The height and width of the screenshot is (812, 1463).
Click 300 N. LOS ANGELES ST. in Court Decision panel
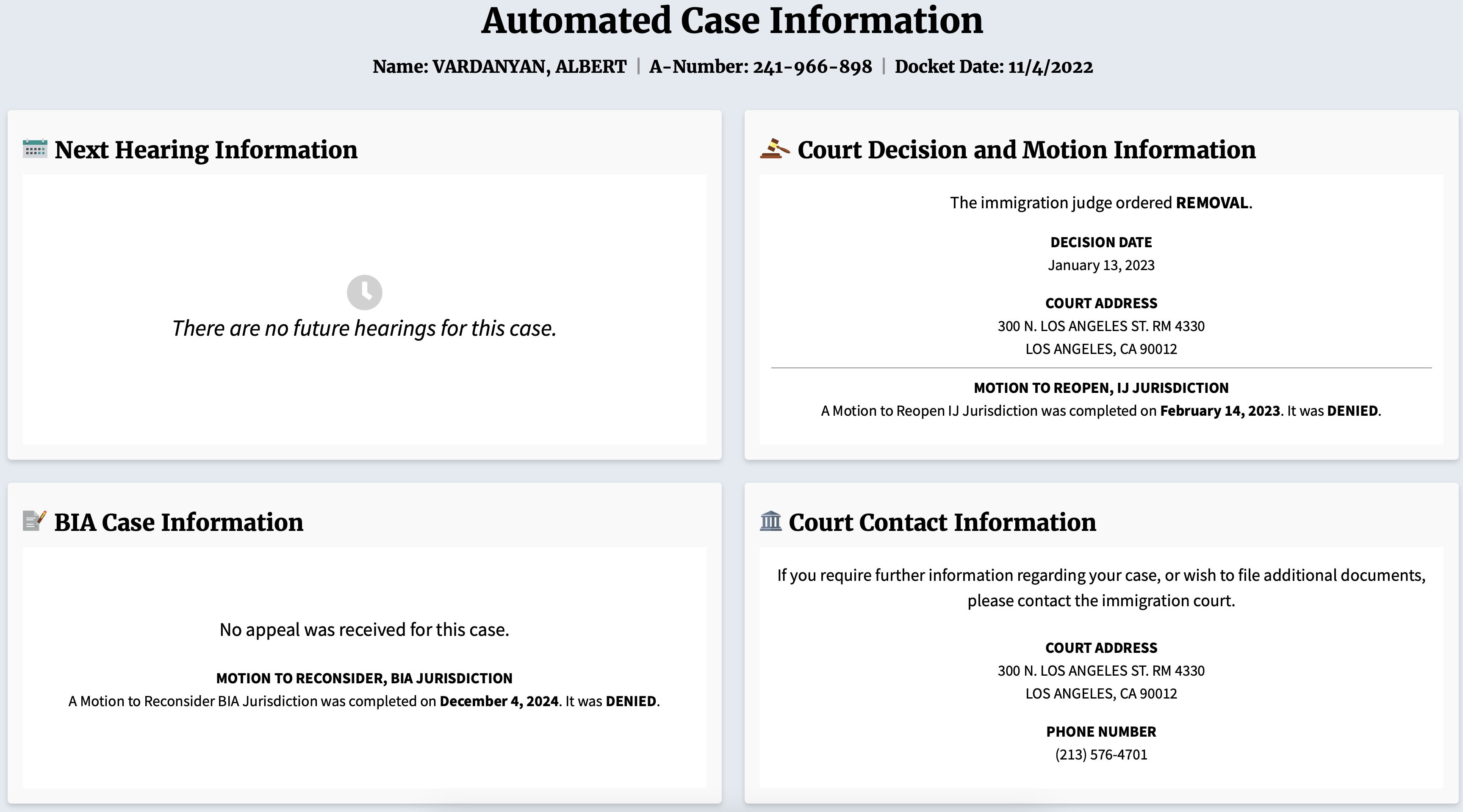[1101, 326]
